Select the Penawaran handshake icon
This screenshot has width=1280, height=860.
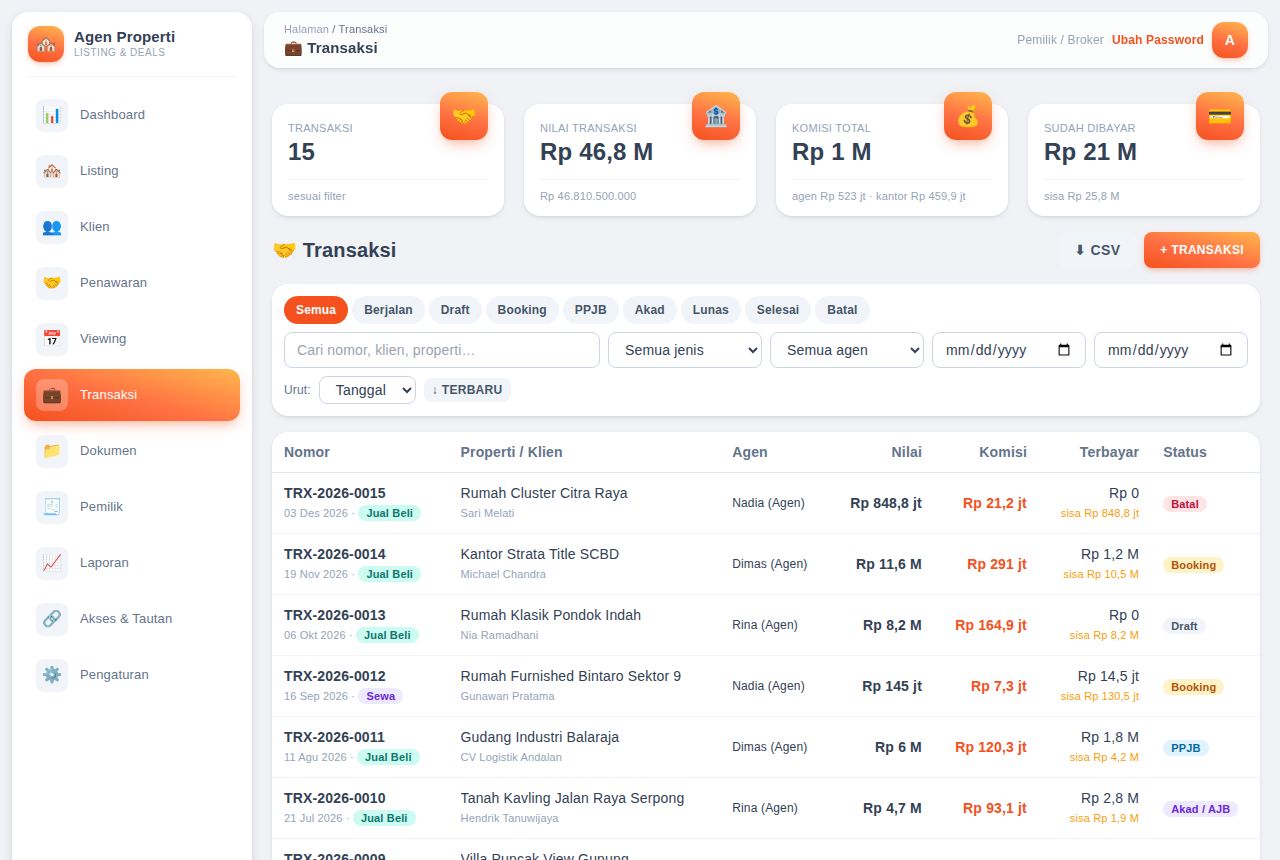click(x=52, y=283)
